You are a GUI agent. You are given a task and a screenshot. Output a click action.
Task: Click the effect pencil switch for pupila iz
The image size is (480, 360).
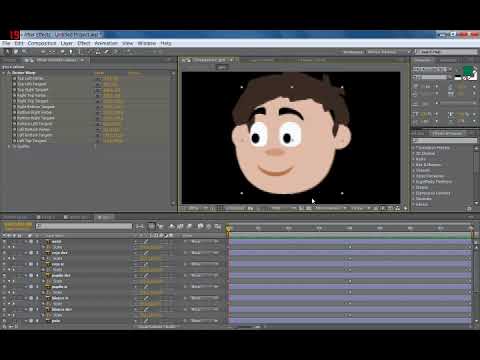point(146,287)
